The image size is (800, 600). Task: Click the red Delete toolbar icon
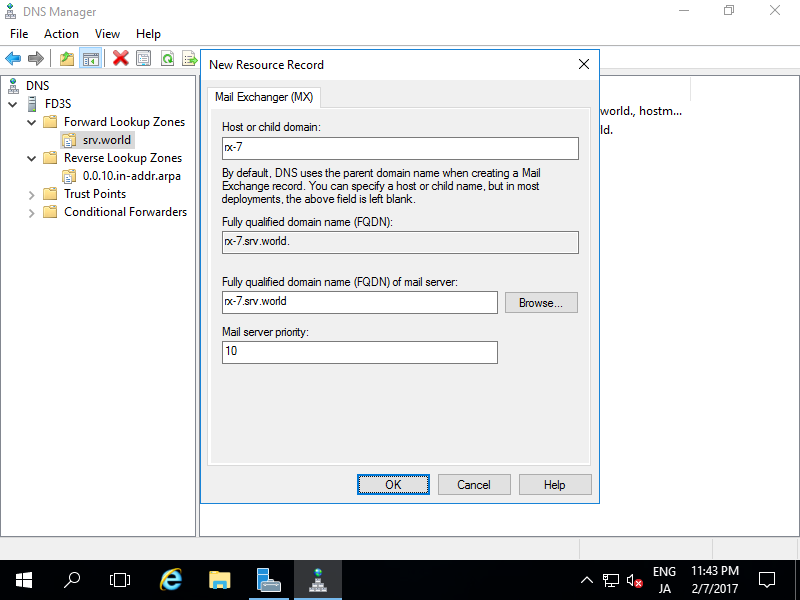tap(120, 58)
